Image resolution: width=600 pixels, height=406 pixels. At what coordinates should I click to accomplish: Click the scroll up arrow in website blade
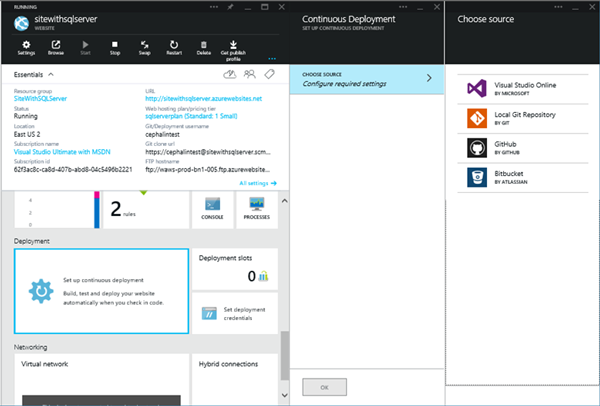[284, 201]
